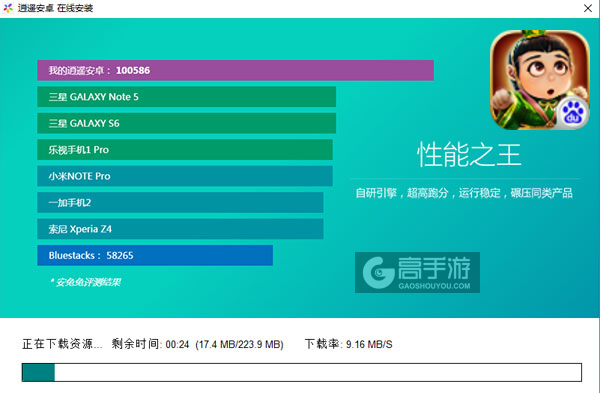Image resolution: width=600 pixels, height=393 pixels.
Task: Select the 小米NOTE Pro bar
Action: pos(185,176)
